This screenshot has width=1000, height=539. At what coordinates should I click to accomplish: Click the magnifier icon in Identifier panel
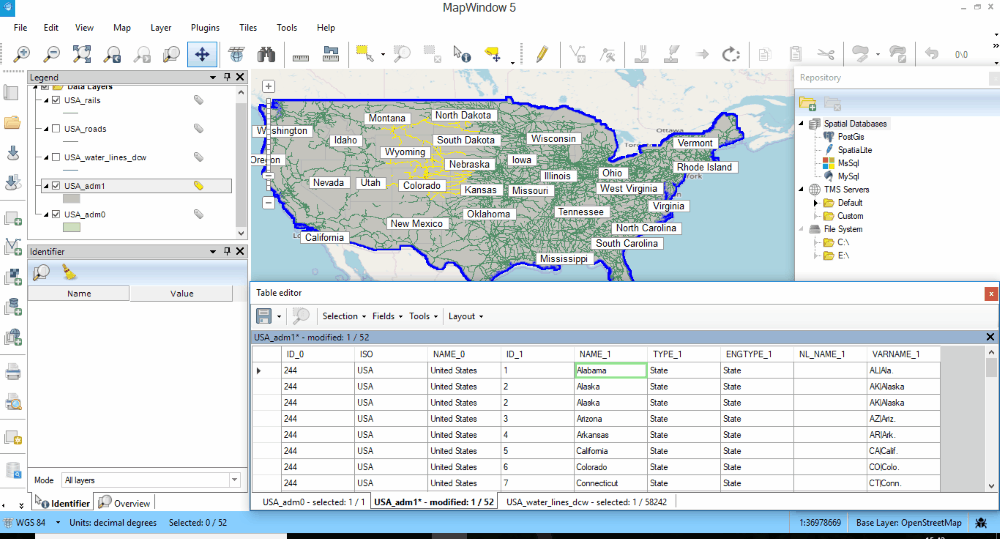tap(41, 273)
